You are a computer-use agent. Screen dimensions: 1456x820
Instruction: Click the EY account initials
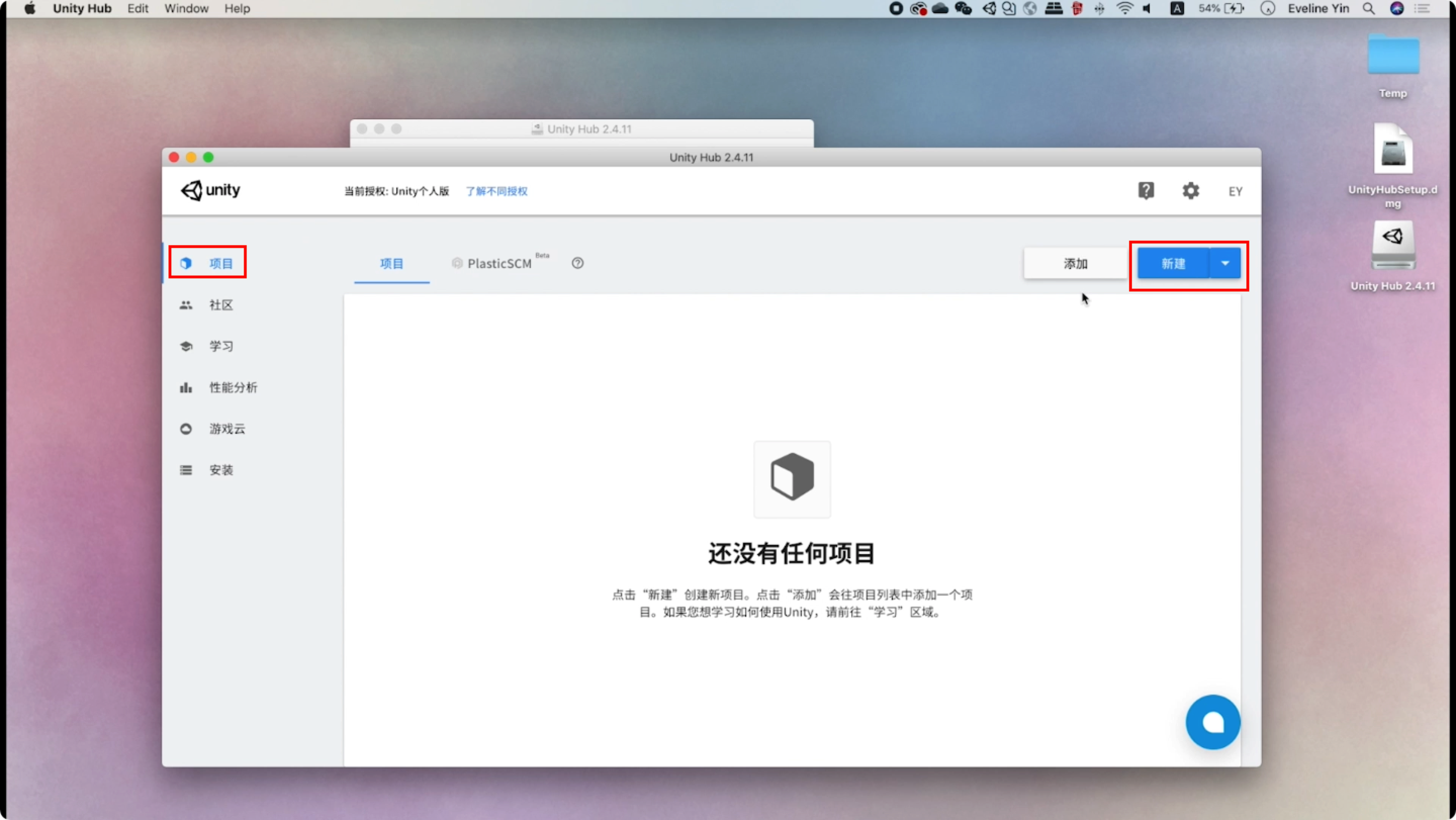click(x=1235, y=192)
